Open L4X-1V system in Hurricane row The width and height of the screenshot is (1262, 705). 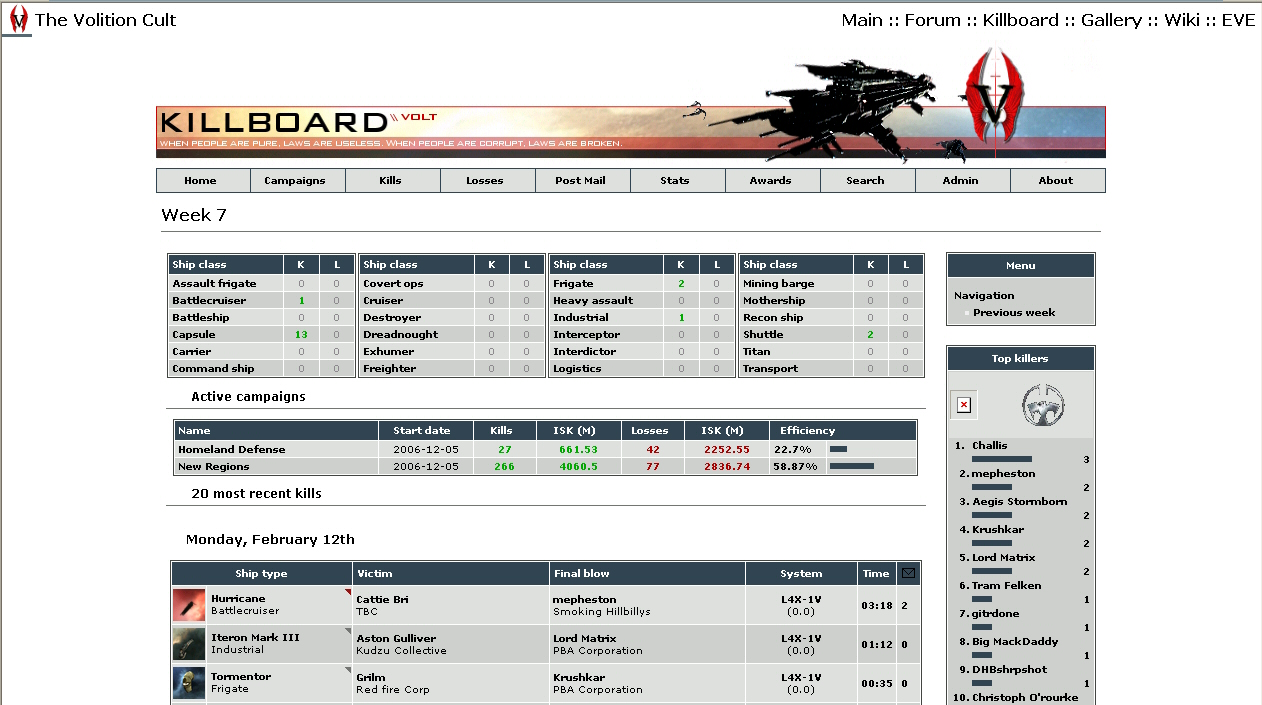[x=801, y=600]
